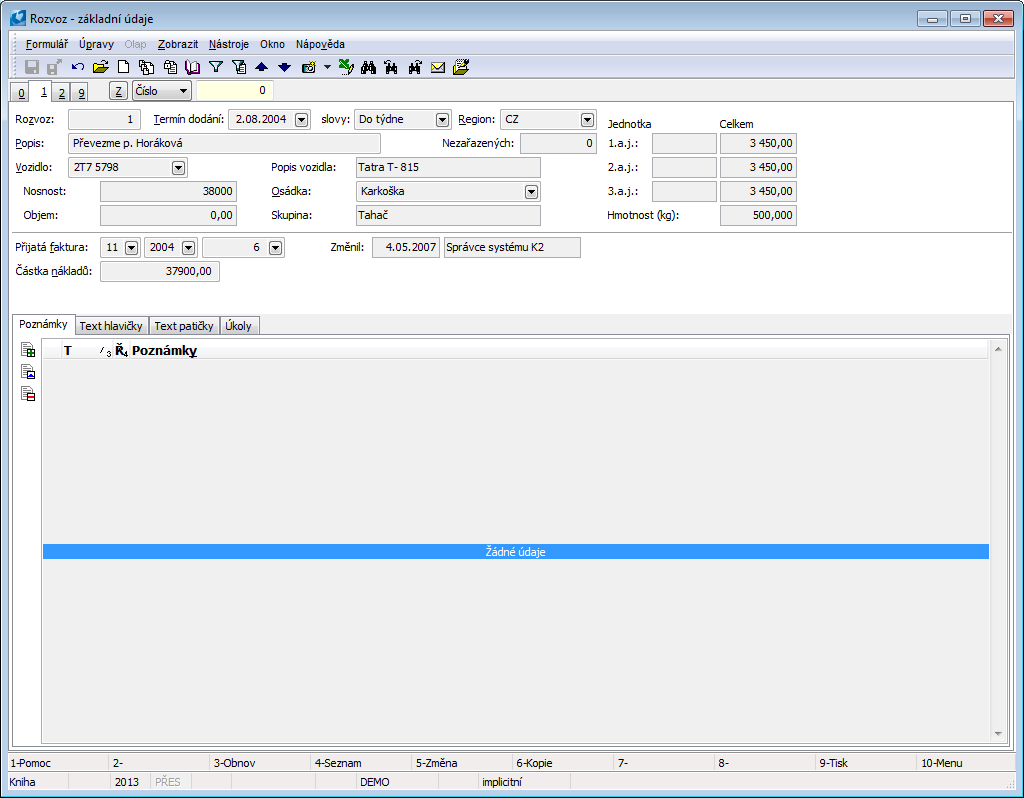The width and height of the screenshot is (1024, 798).
Task: Switch to the Text hlavičky tab
Action: 112,326
